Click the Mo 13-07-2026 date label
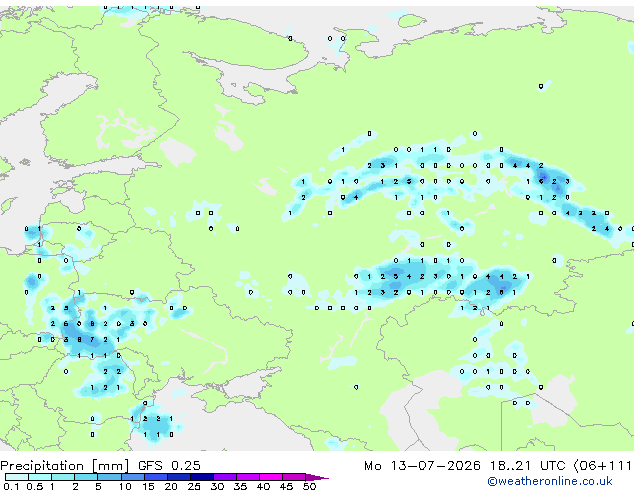The width and height of the screenshot is (634, 490). pos(423,466)
